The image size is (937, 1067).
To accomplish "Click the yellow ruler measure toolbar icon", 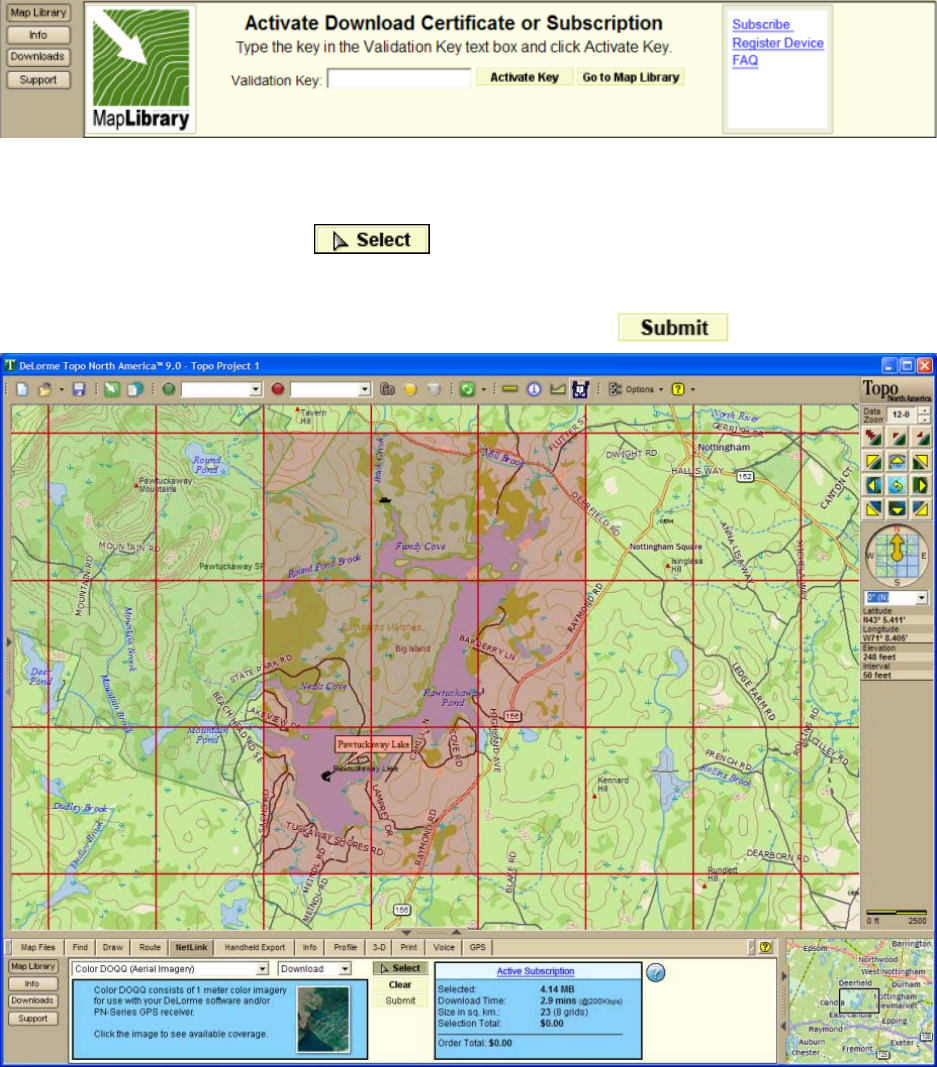I will [510, 389].
